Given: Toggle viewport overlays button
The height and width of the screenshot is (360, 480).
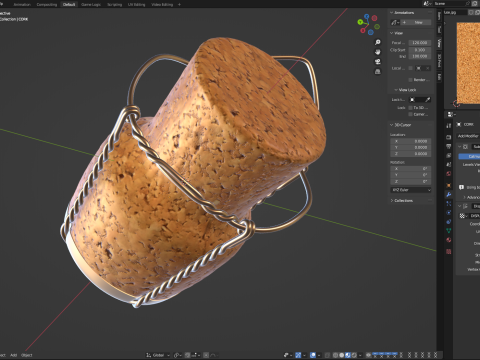Looking at the screenshot, I should [313, 355].
